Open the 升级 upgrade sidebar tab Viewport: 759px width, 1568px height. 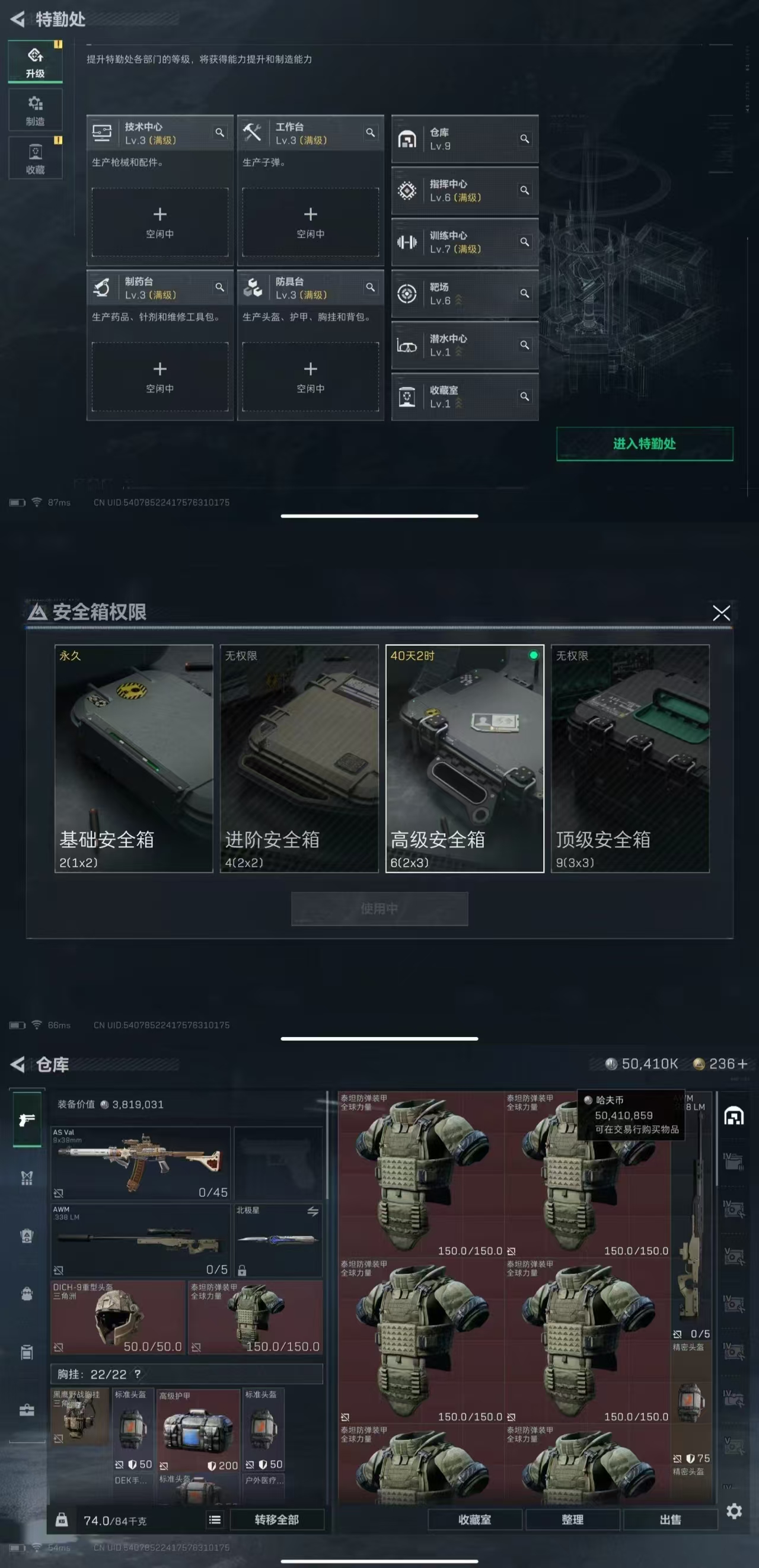[x=36, y=62]
